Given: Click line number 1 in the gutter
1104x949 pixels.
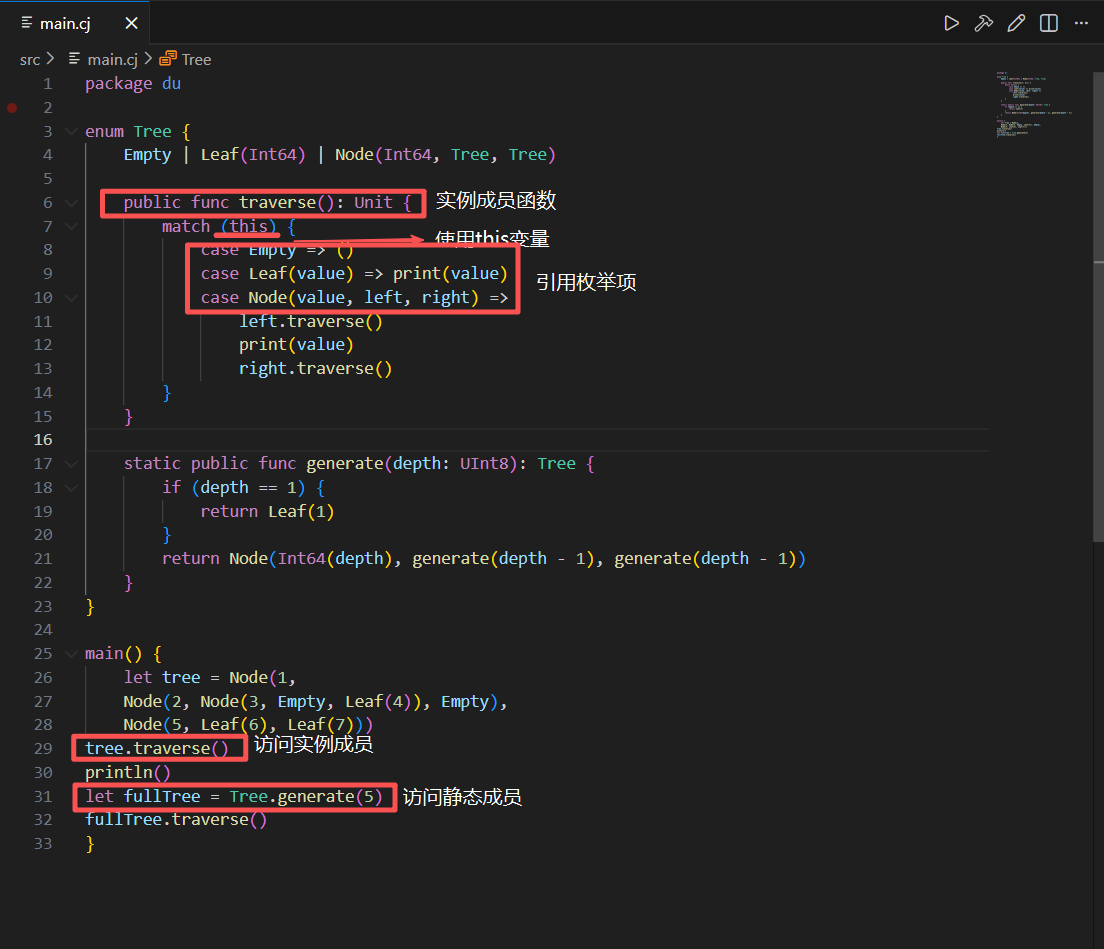Looking at the screenshot, I should coord(48,84).
